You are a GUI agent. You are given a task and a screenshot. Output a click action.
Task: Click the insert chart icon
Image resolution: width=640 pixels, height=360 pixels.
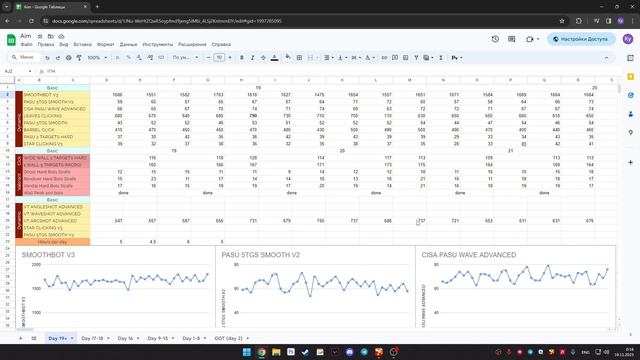click(x=405, y=58)
